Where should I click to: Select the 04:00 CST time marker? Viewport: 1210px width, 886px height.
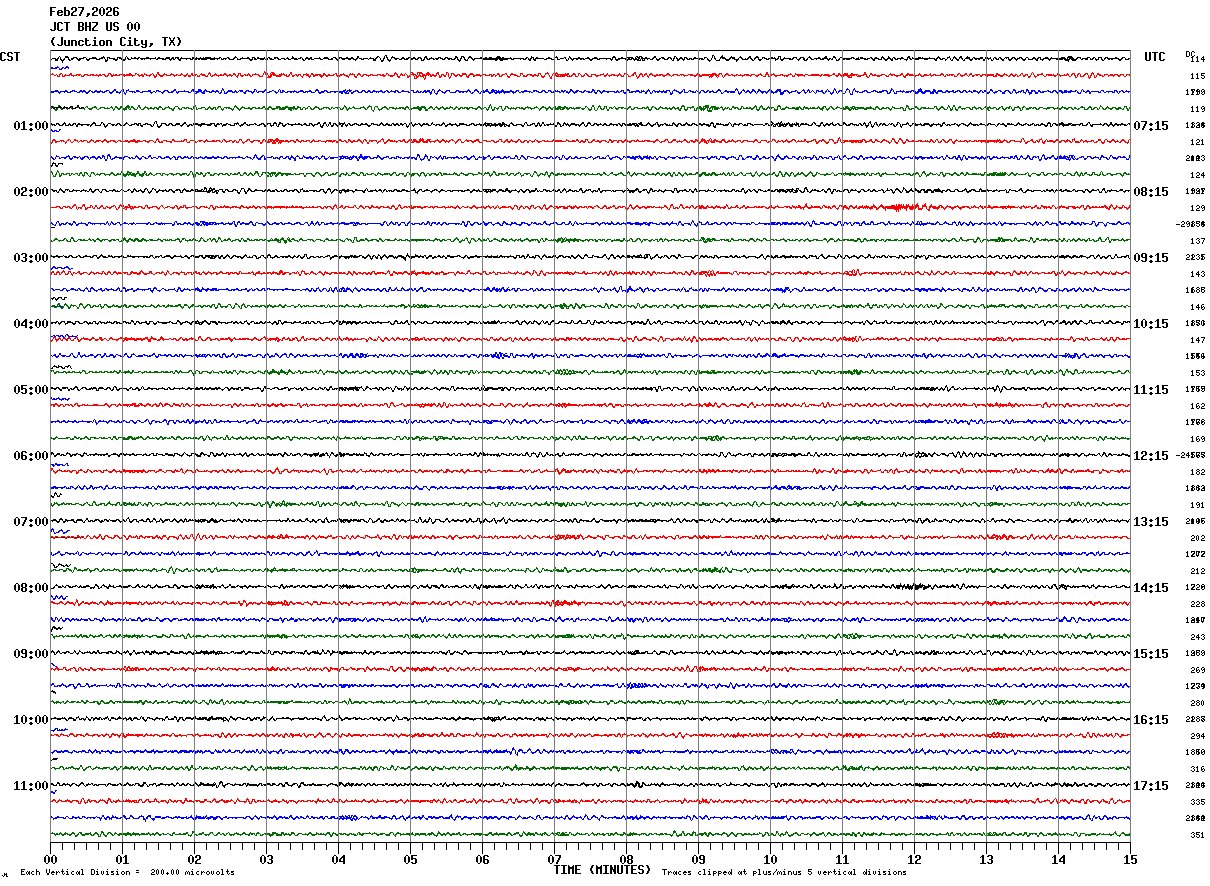[30, 324]
